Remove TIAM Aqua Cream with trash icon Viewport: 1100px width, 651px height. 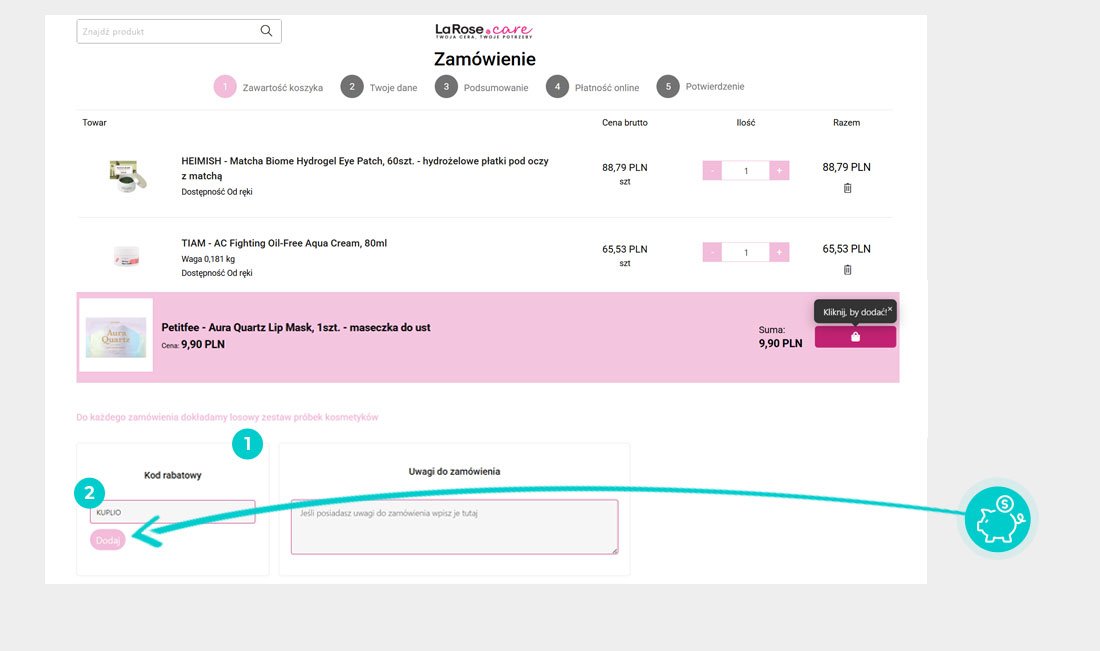pyautogui.click(x=847, y=270)
